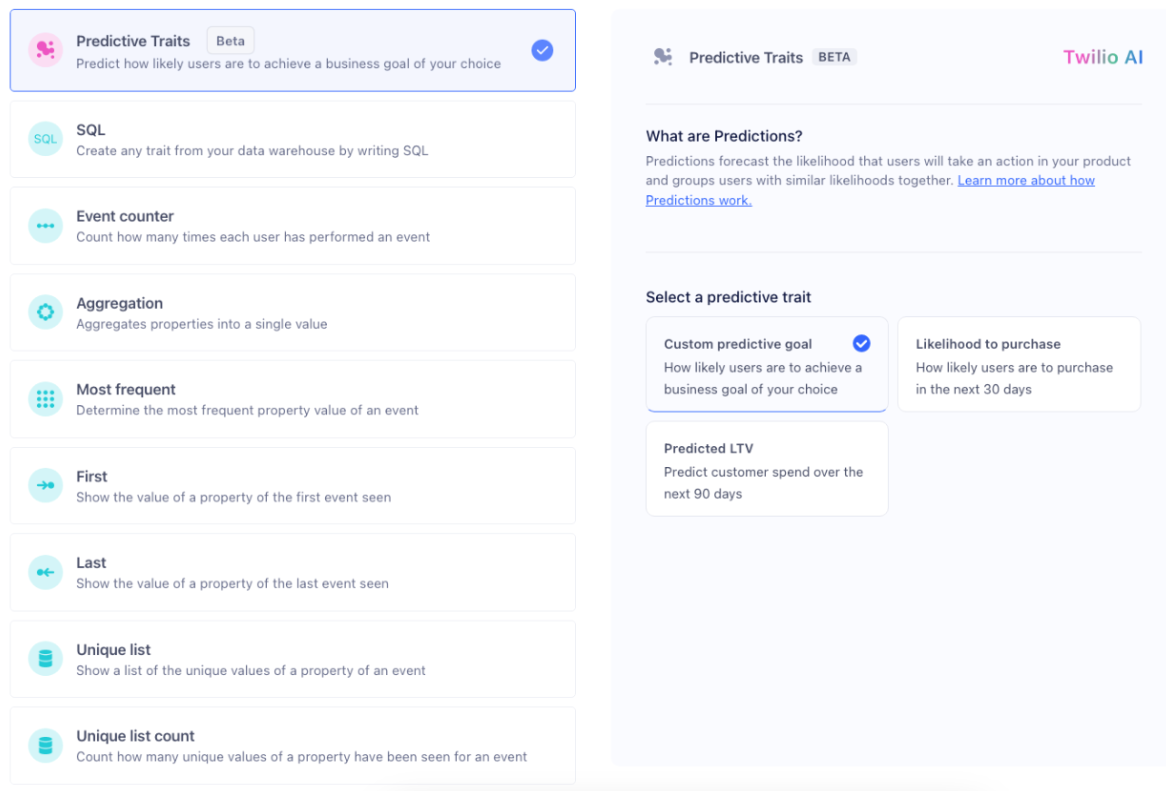This screenshot has width=1166, height=791.
Task: Click the Beta badge beside Predictive Traits
Action: click(230, 41)
